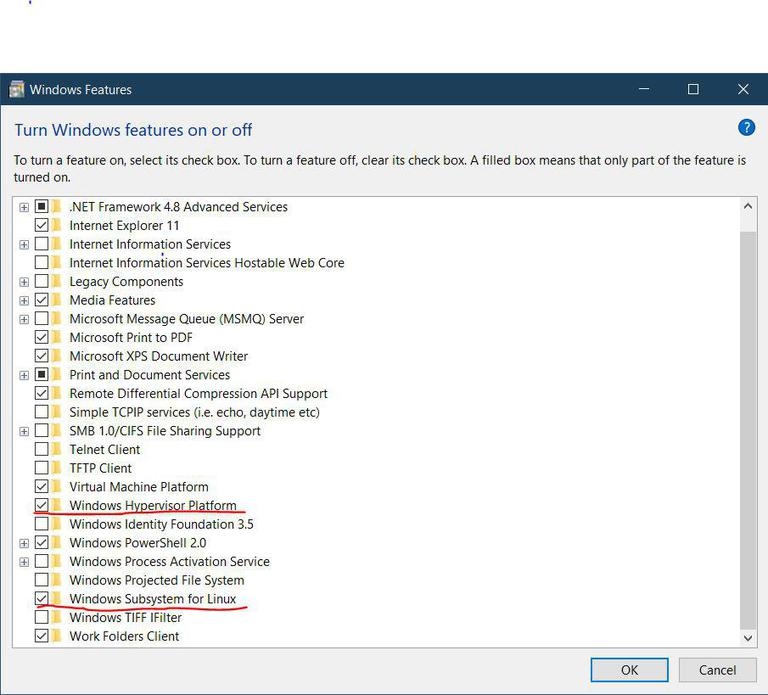Uncheck Microsoft XPS Document Writer checkbox
The width and height of the screenshot is (768, 695).
[x=42, y=356]
